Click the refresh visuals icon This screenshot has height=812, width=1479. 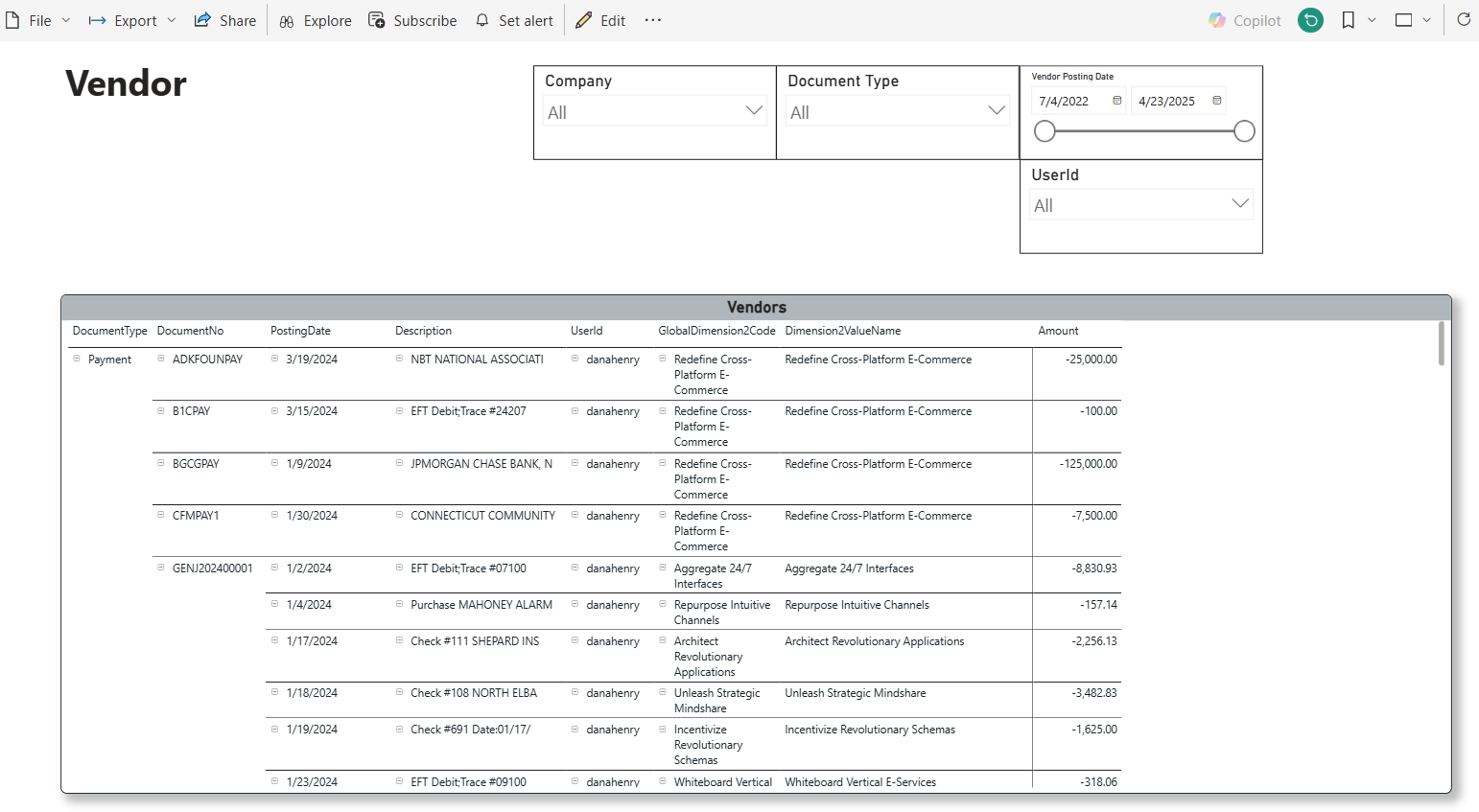1463,20
